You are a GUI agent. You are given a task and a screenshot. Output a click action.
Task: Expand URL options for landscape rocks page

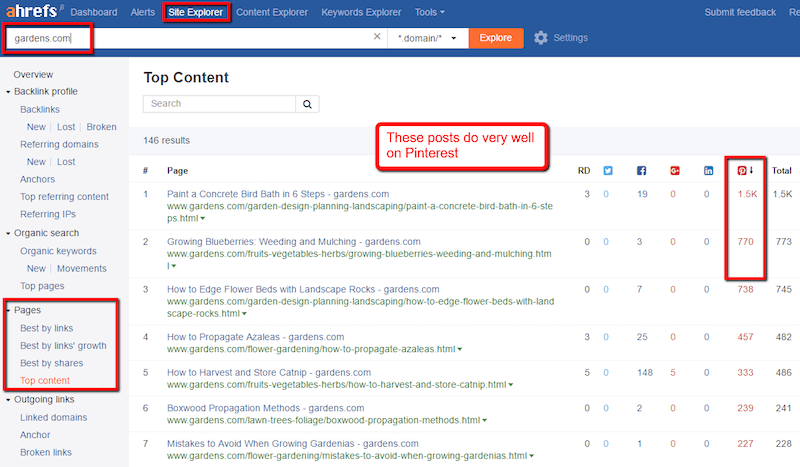[244, 314]
